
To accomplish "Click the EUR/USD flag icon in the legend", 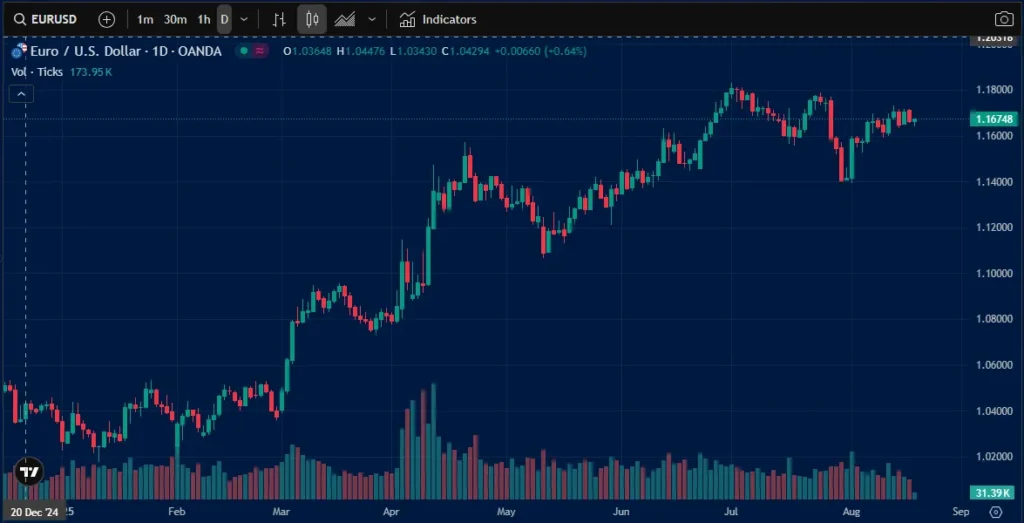I will (17, 51).
